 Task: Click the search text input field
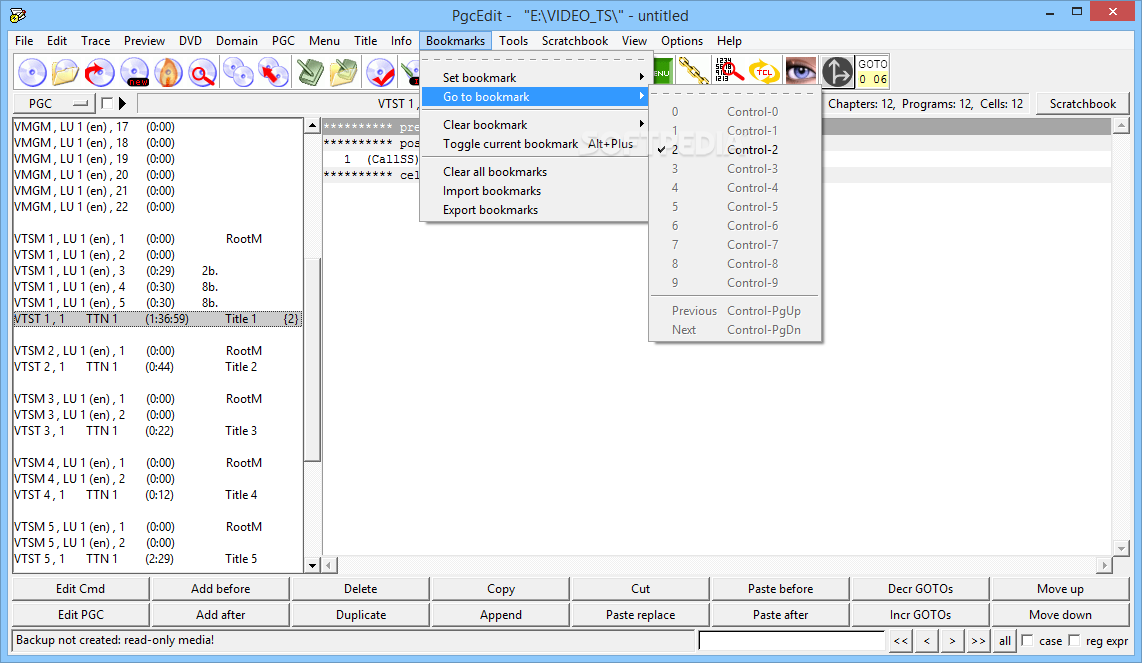[792, 641]
